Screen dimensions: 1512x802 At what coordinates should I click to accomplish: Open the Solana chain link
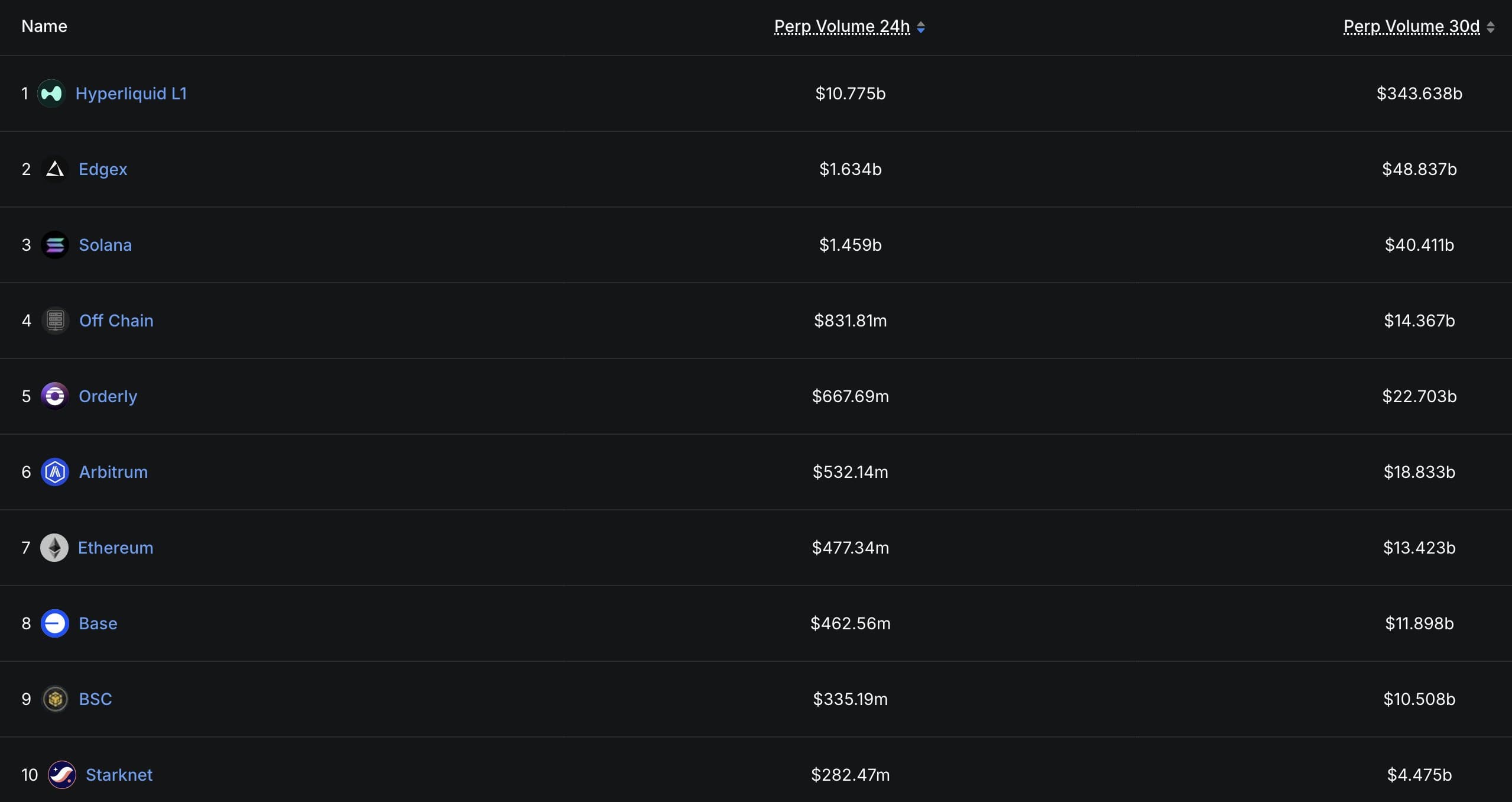(105, 245)
